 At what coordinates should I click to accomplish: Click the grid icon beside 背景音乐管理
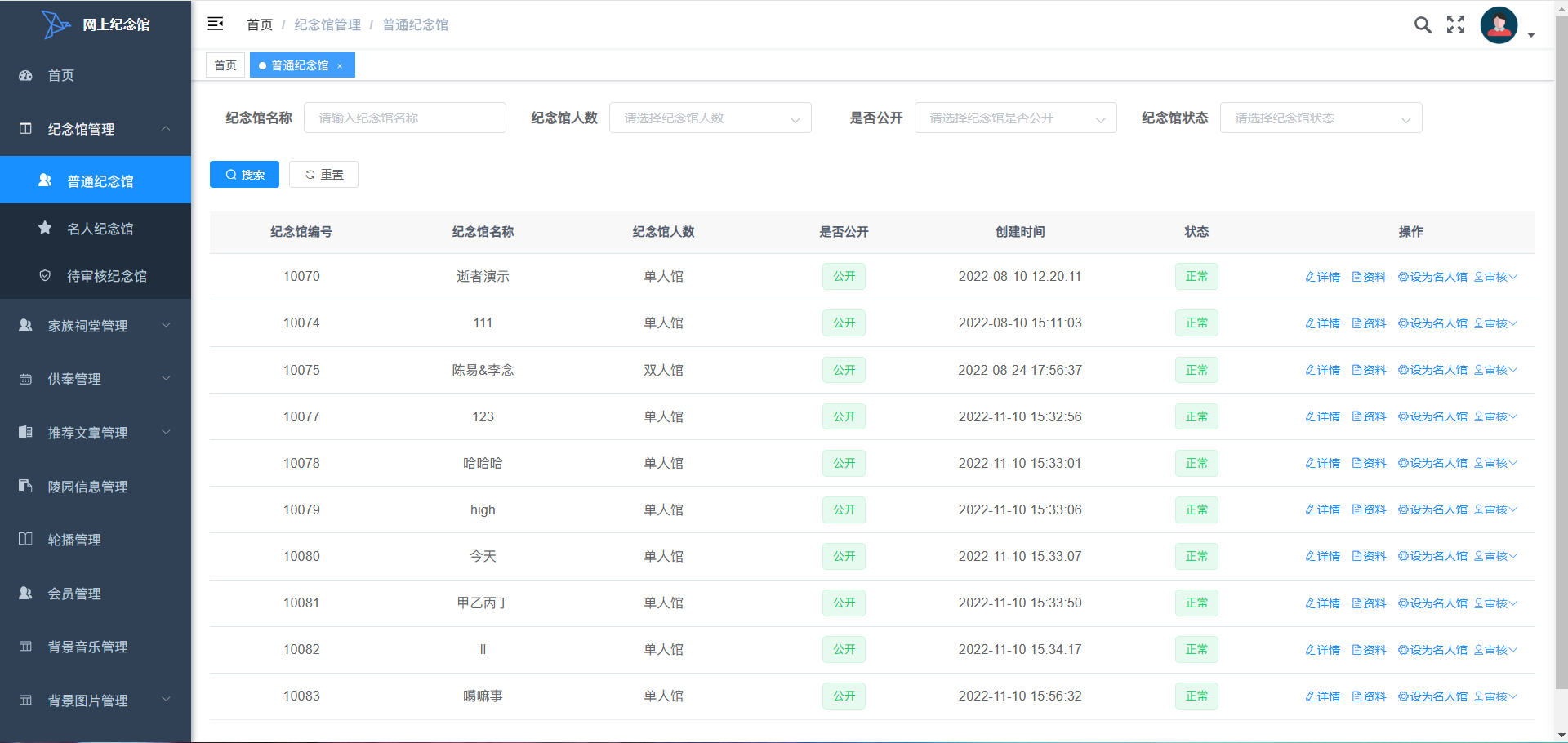pyautogui.click(x=25, y=646)
